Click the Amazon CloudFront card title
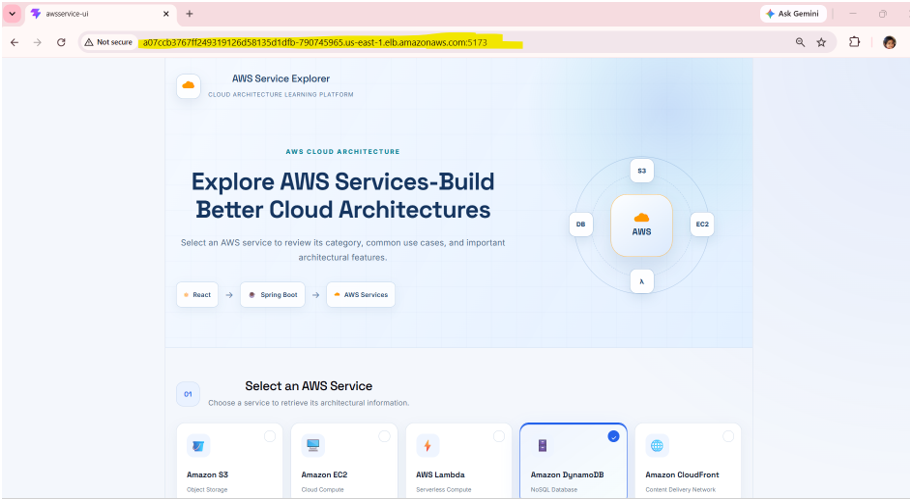This screenshot has width=910, height=502. pyautogui.click(x=682, y=475)
